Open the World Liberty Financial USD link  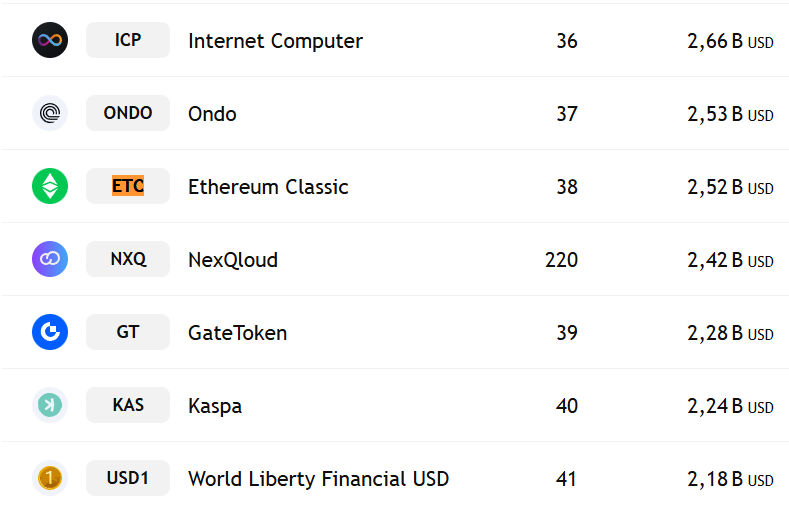coord(319,479)
